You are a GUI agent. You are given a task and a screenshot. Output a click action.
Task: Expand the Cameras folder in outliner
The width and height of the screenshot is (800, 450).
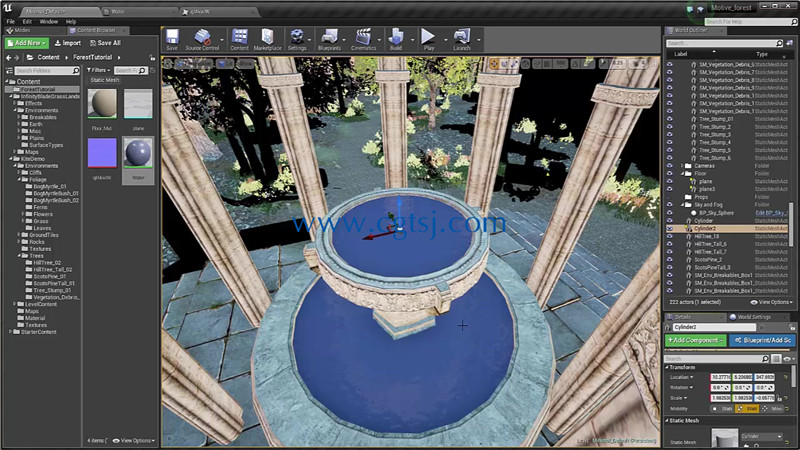[x=683, y=166]
